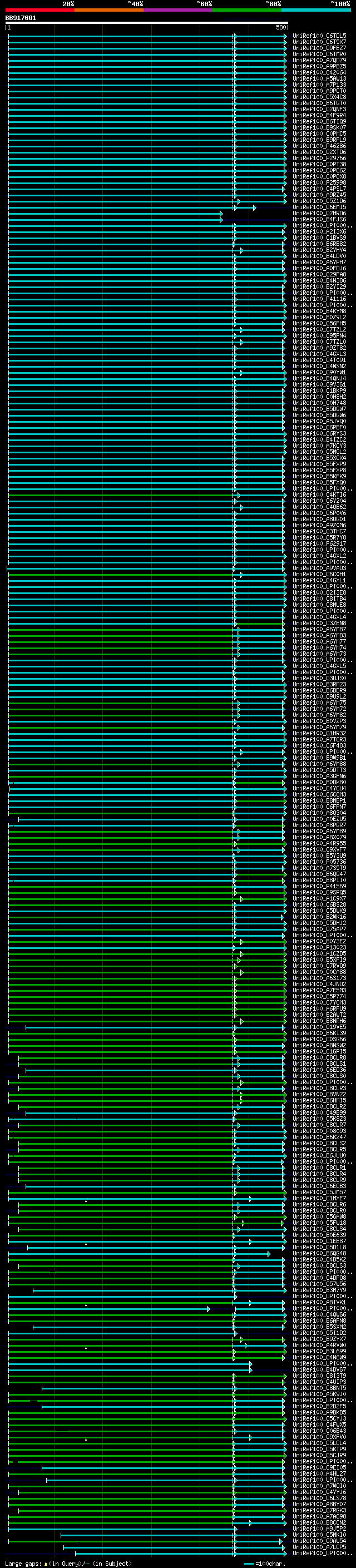Open the UniRef100_A4HL27 hit
Image resolution: width=356 pixels, height=1568 pixels.
319,1473
